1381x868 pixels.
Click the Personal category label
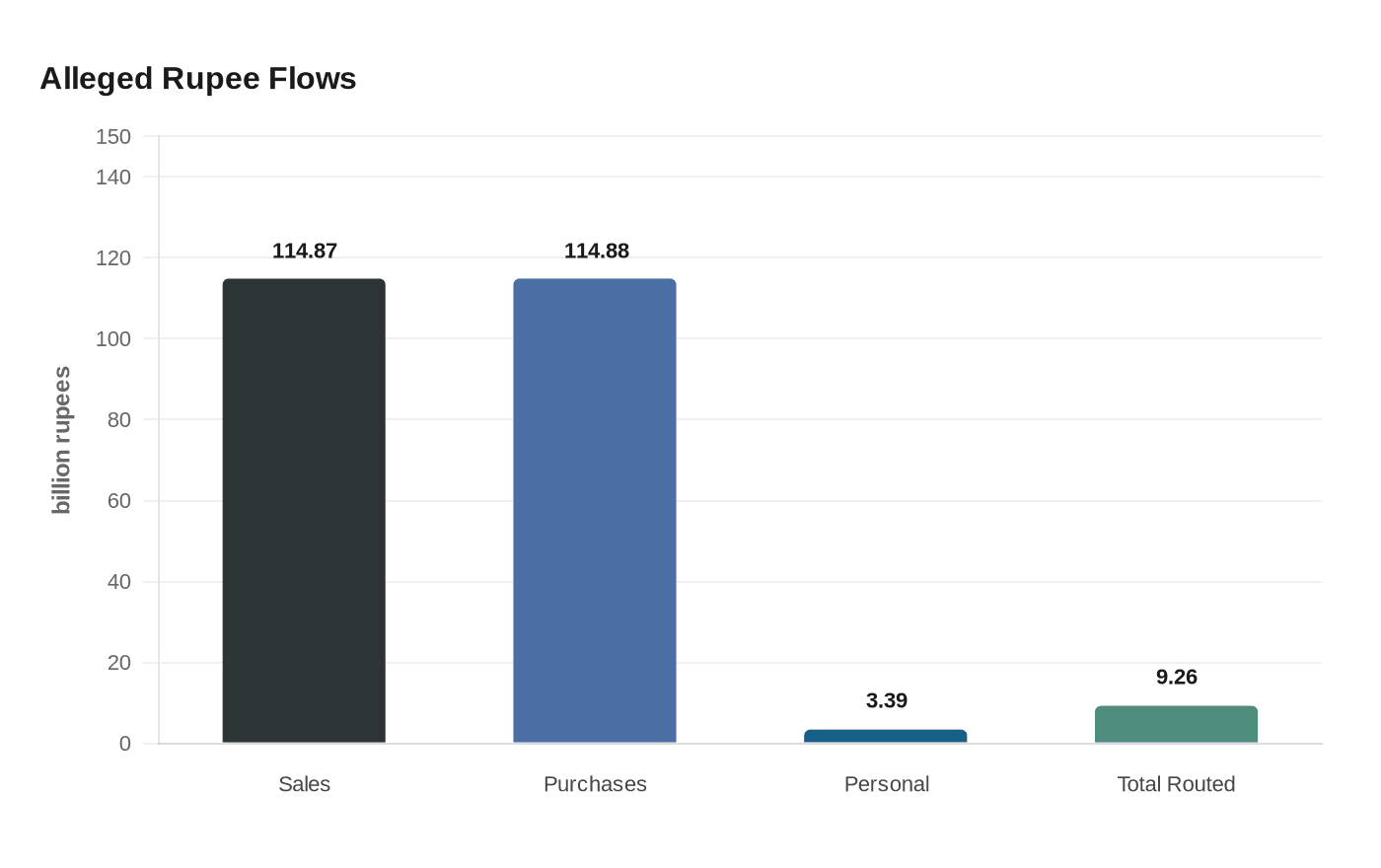887,784
